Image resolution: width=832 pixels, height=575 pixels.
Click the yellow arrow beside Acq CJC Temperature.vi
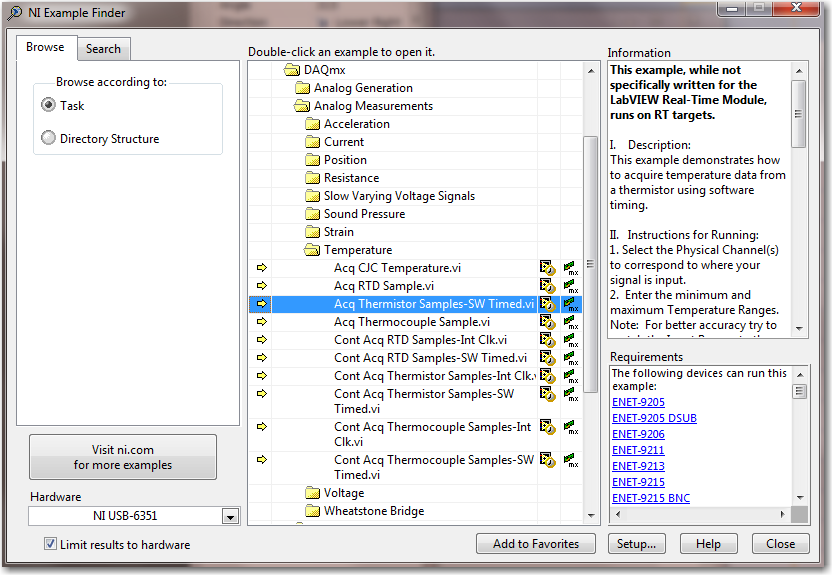pos(262,268)
